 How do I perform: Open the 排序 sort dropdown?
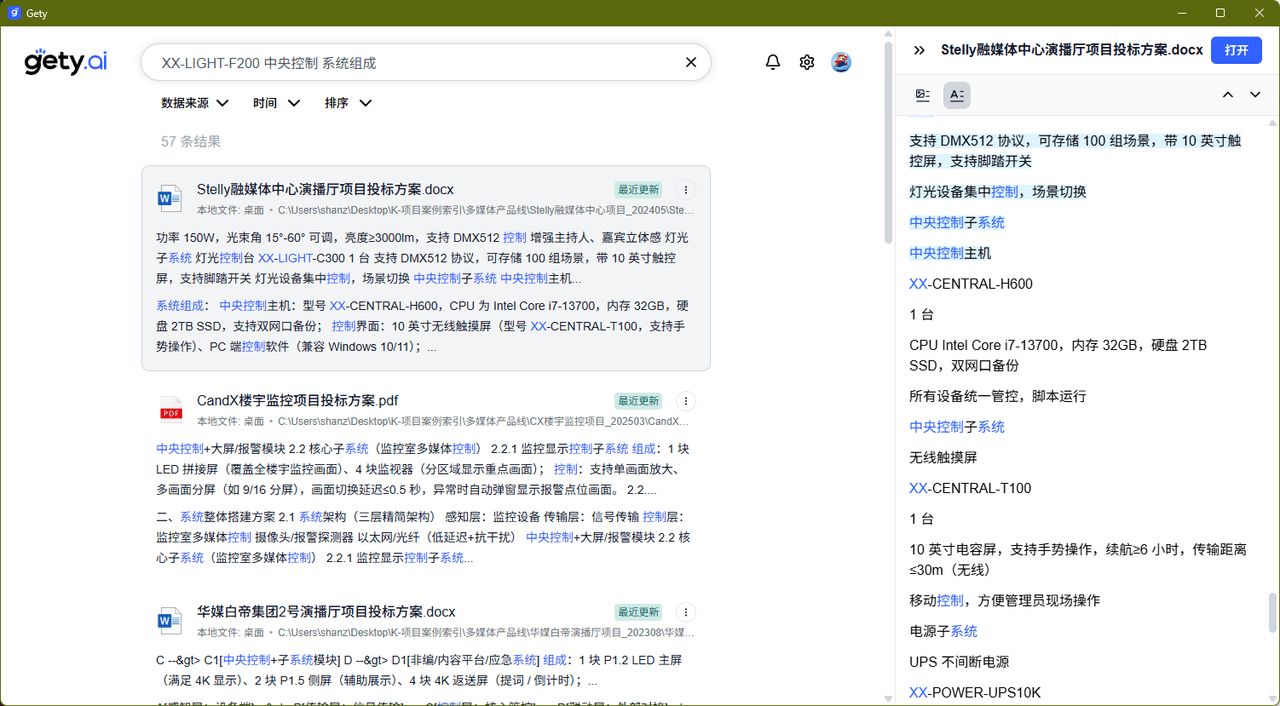(x=348, y=103)
